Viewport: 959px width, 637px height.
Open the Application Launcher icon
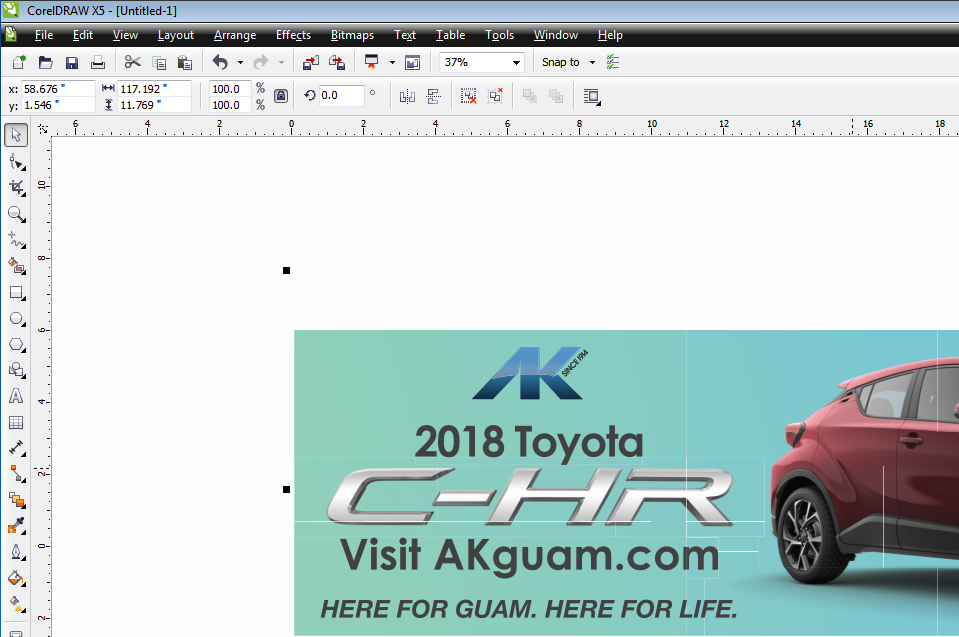371,62
